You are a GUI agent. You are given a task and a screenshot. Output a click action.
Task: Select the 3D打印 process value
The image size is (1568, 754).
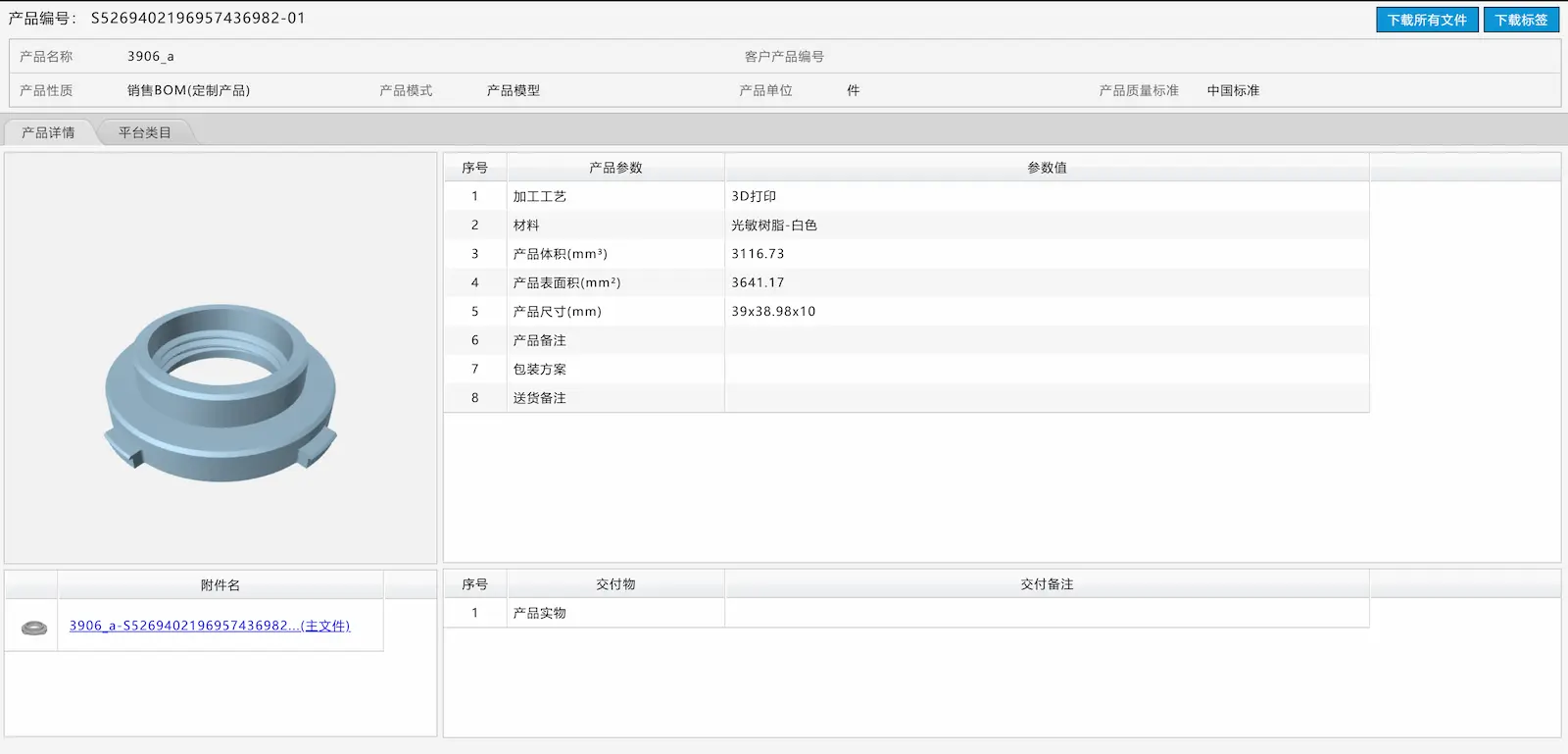point(754,196)
